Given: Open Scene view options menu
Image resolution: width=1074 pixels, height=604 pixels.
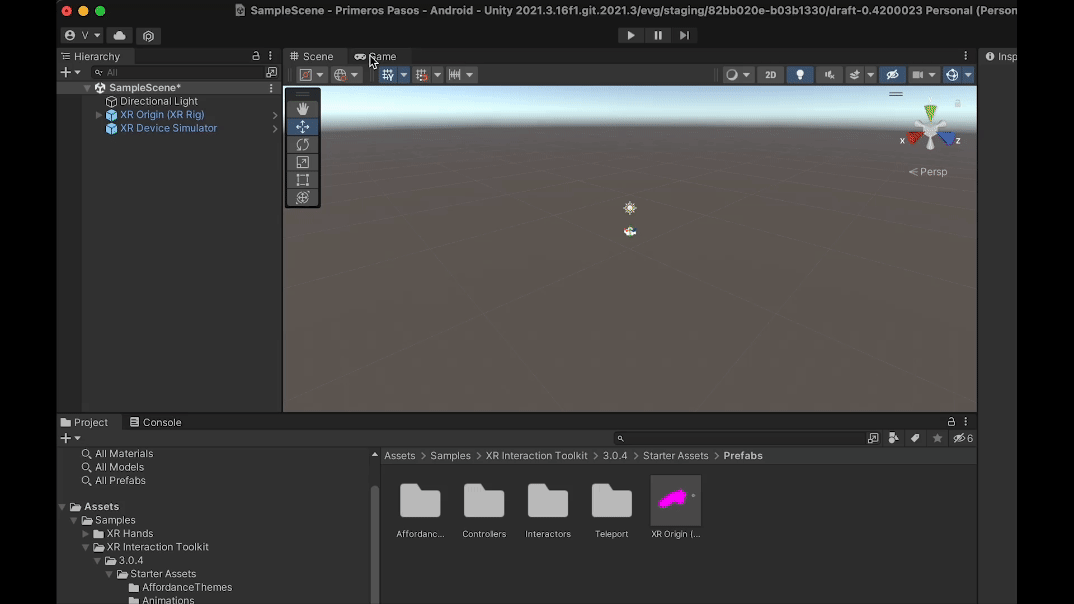Looking at the screenshot, I should click(x=966, y=56).
